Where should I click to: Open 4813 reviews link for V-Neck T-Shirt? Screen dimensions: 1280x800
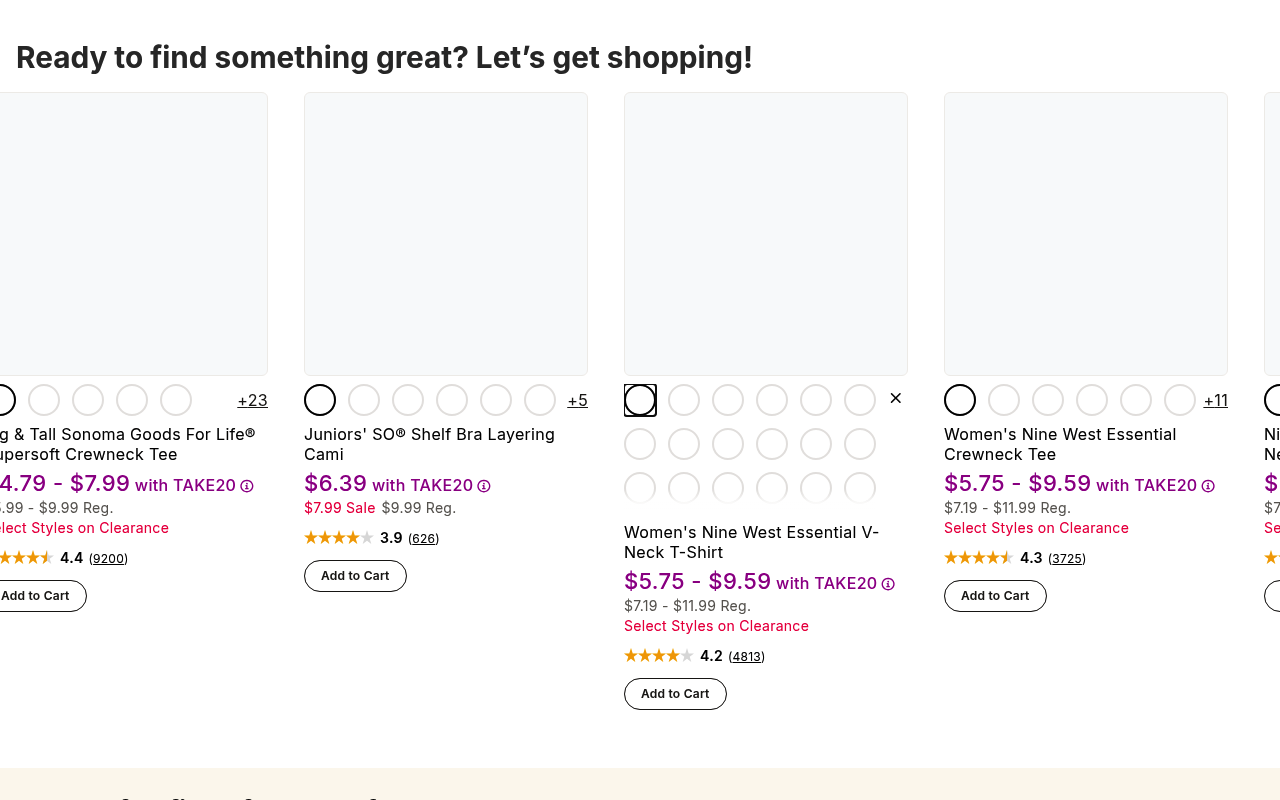click(x=747, y=657)
